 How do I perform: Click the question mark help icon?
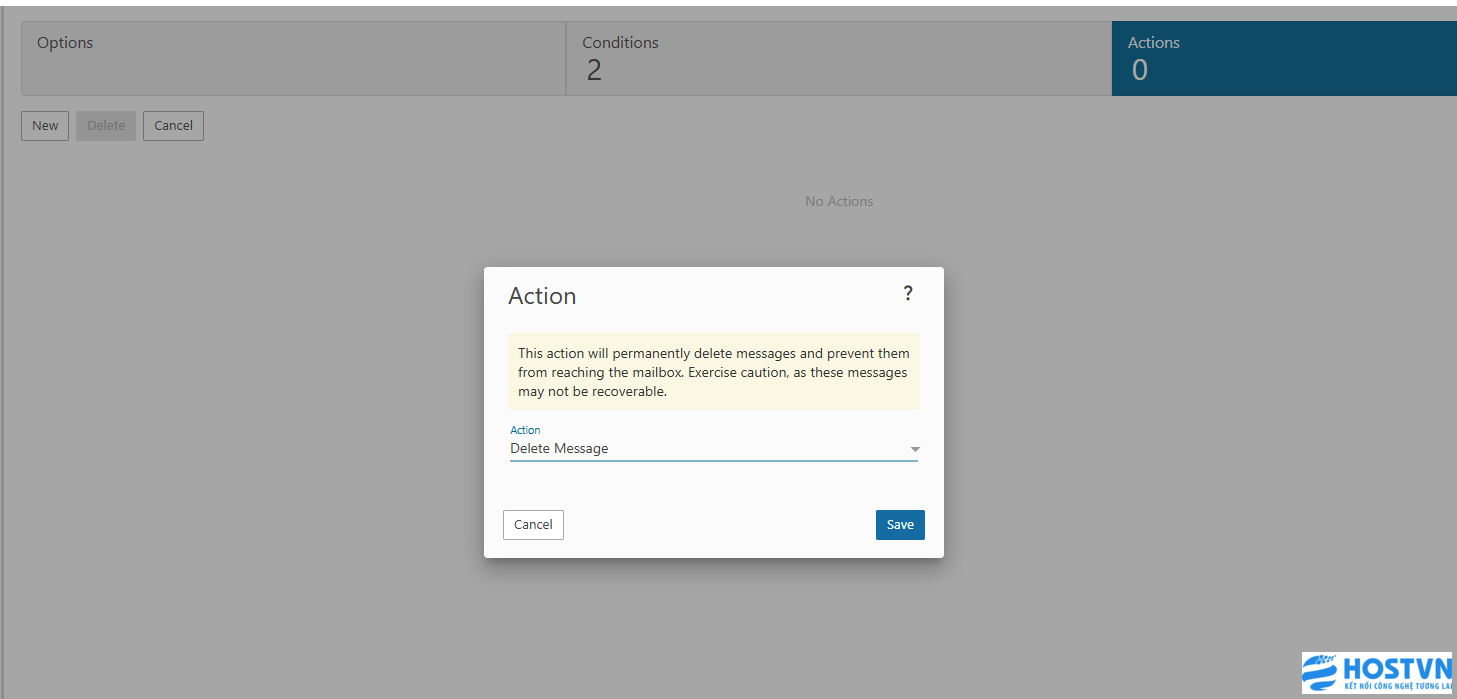click(x=908, y=293)
